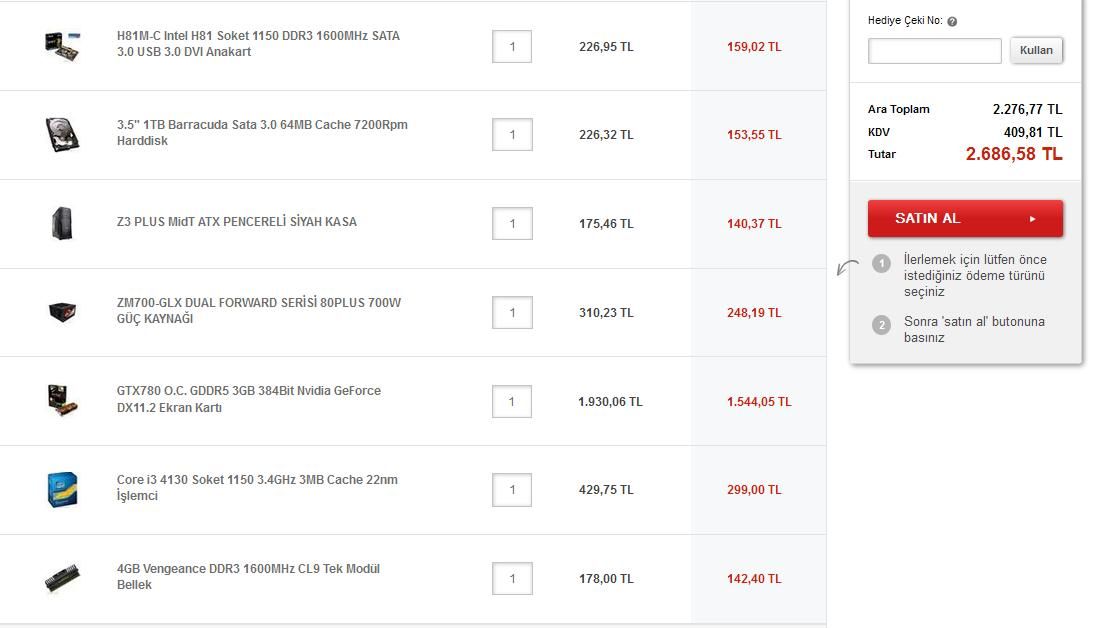Open the Z3 PLUS MidT ATX KASA link
The image size is (1095, 628).
pos(236,222)
